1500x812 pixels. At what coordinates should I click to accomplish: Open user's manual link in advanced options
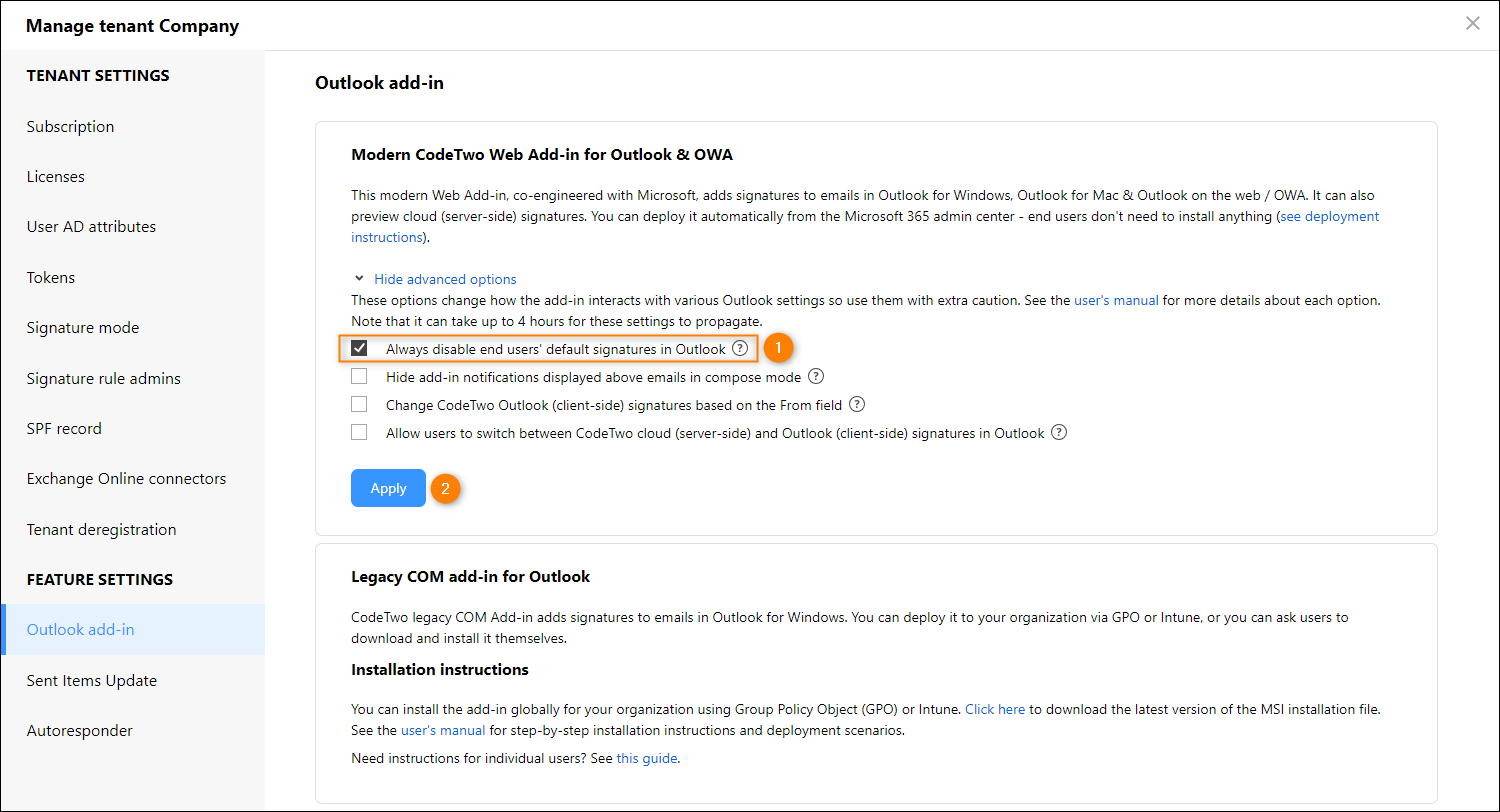(1116, 300)
